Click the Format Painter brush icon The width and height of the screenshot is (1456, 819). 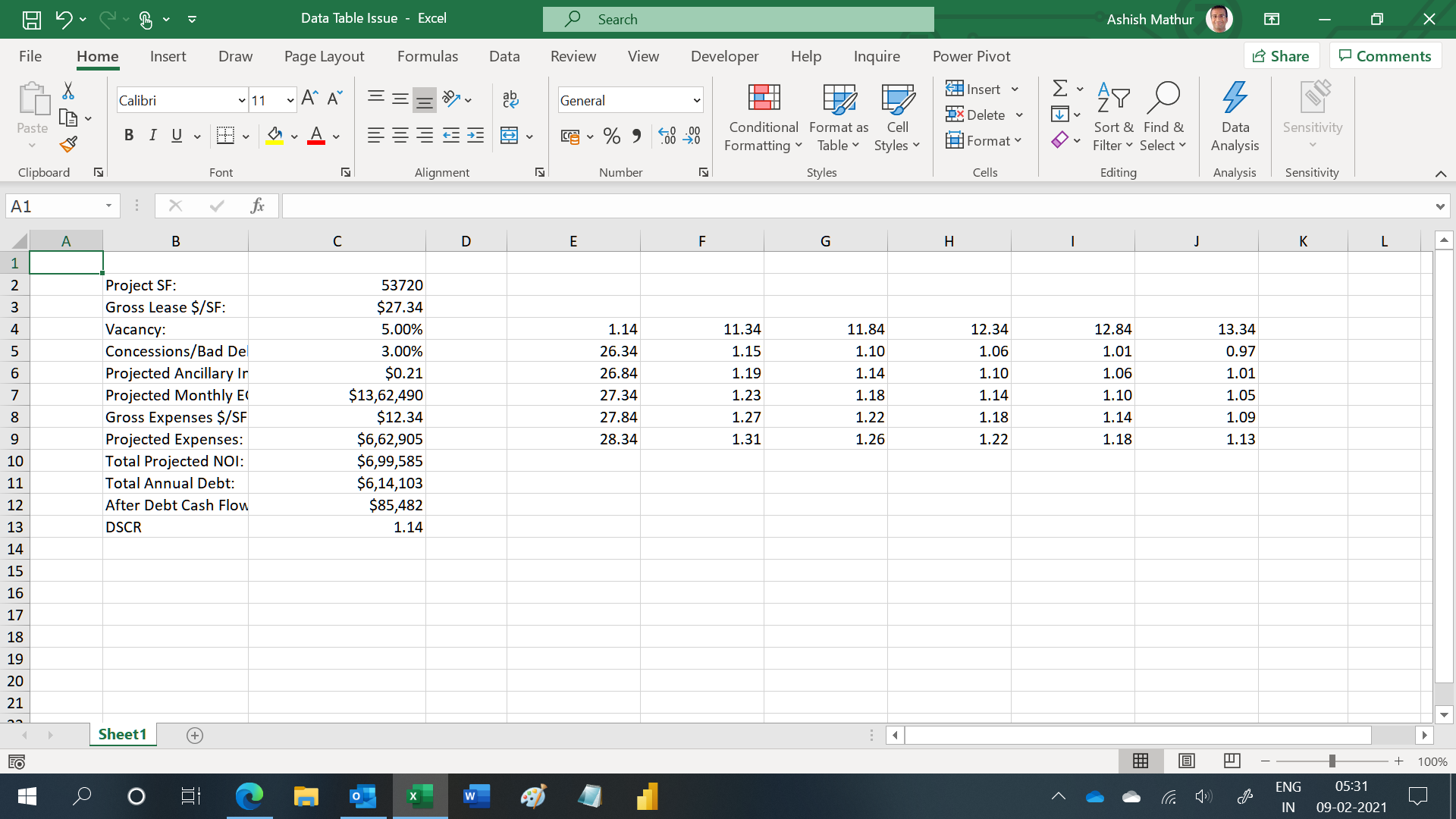(x=68, y=144)
